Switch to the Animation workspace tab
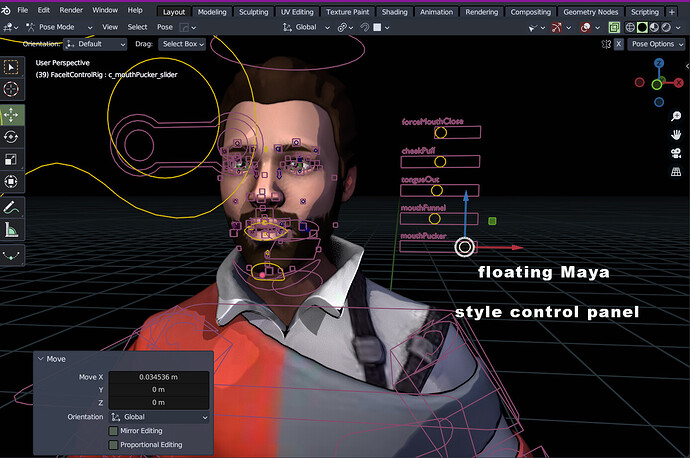The height and width of the screenshot is (458, 690). [436, 12]
